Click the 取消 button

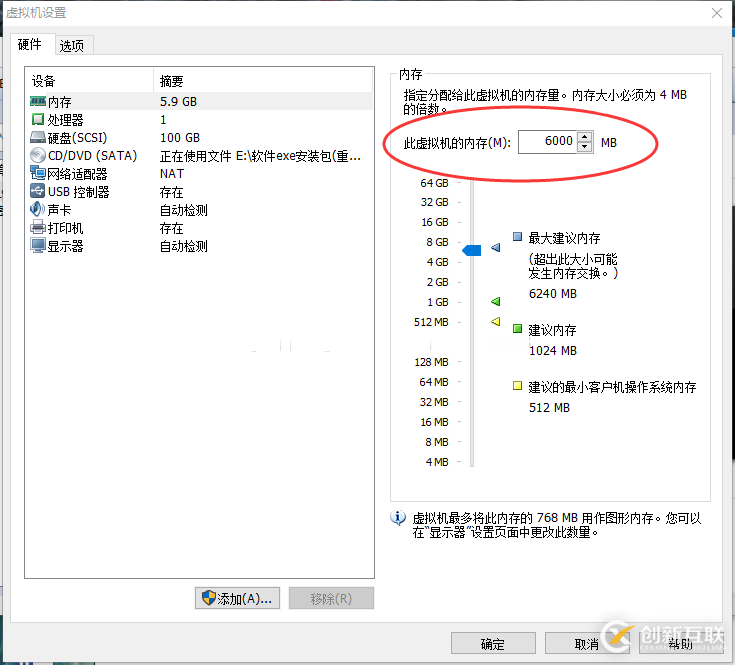coord(587,644)
